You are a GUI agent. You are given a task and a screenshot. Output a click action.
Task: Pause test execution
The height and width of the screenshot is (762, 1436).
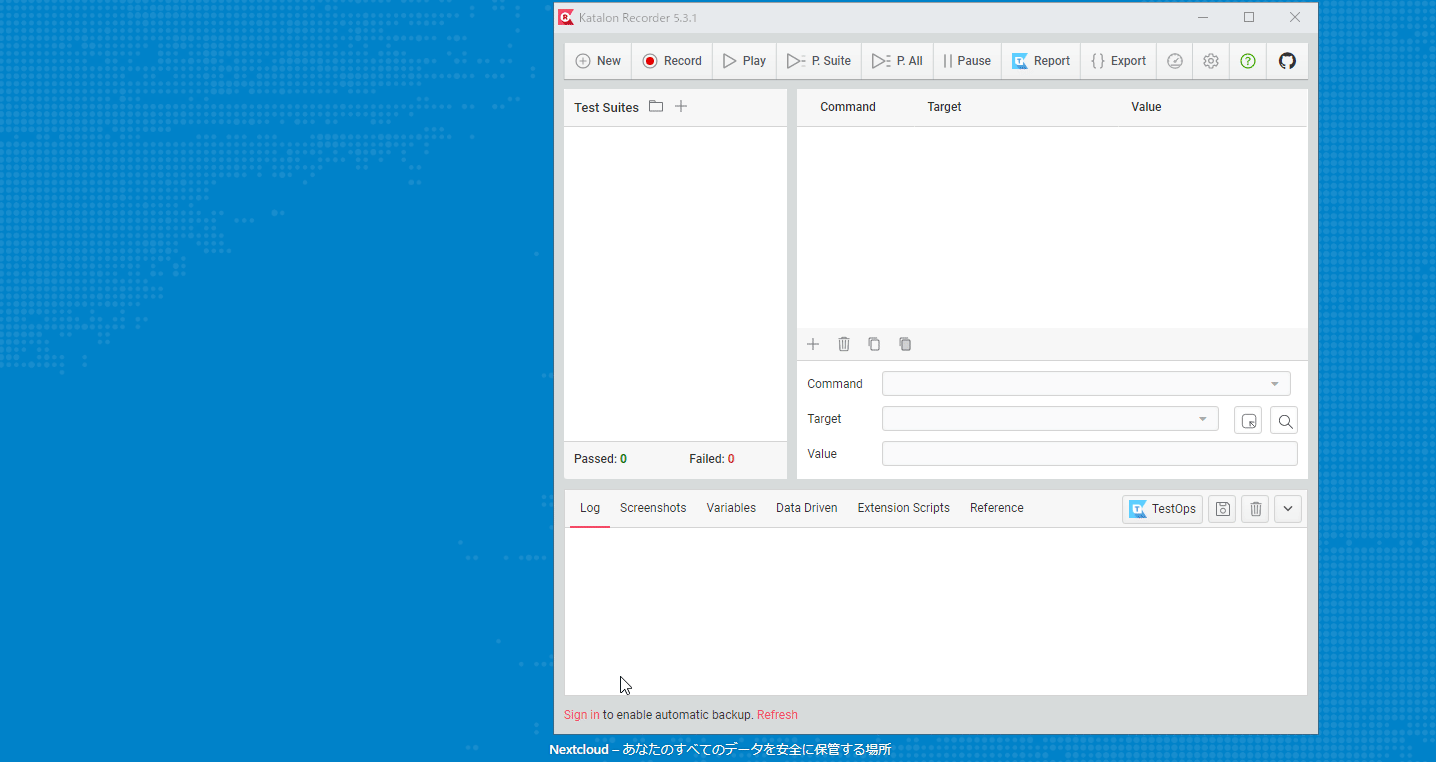[x=967, y=61]
